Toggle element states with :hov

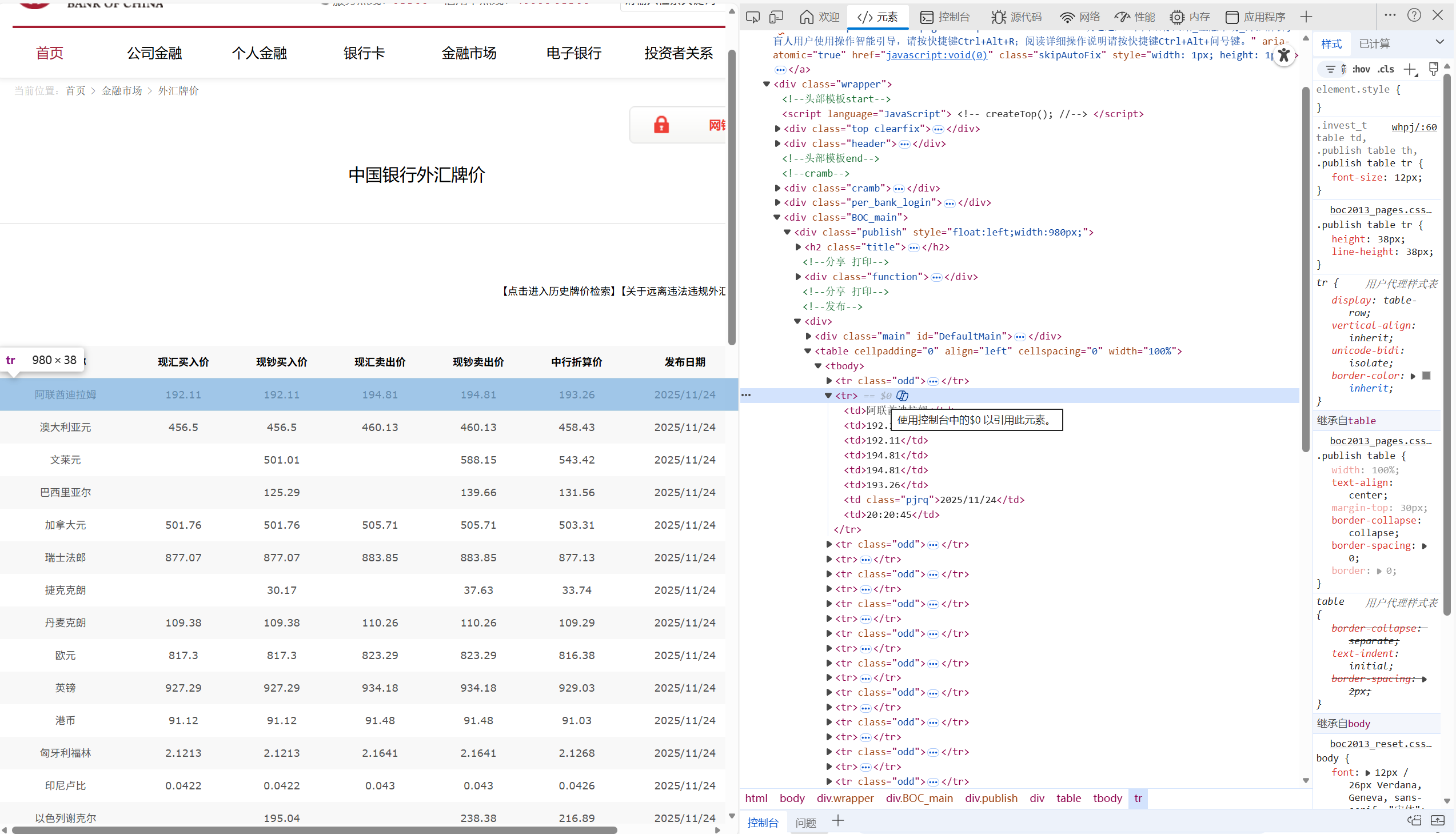[x=1362, y=69]
